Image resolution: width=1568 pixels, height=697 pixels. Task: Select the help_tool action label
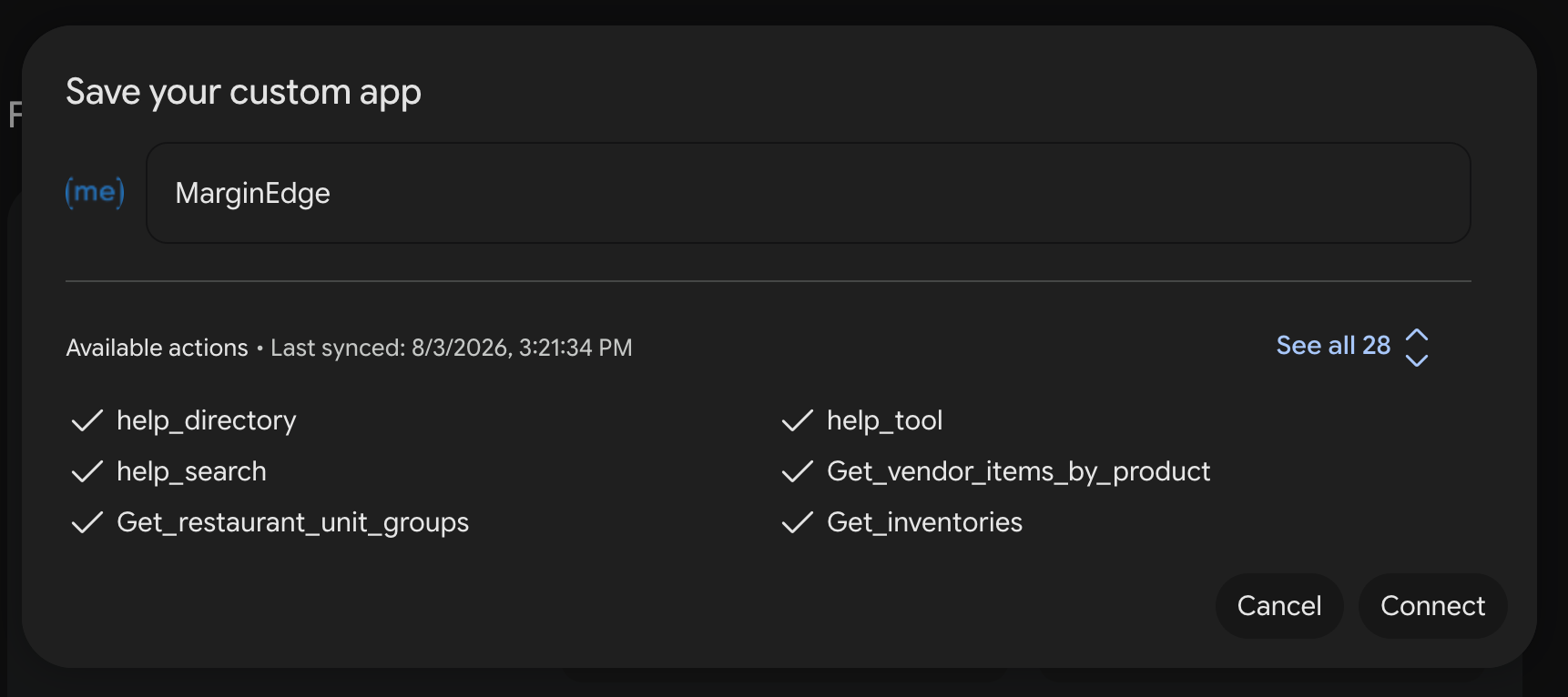pyautogui.click(x=884, y=420)
